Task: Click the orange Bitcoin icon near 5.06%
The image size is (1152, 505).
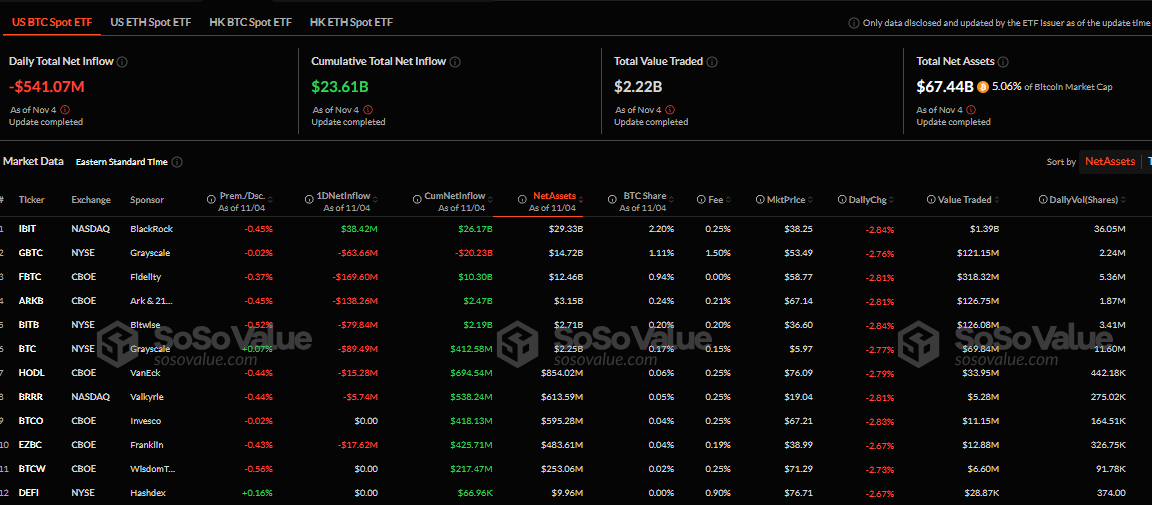Action: click(x=982, y=87)
